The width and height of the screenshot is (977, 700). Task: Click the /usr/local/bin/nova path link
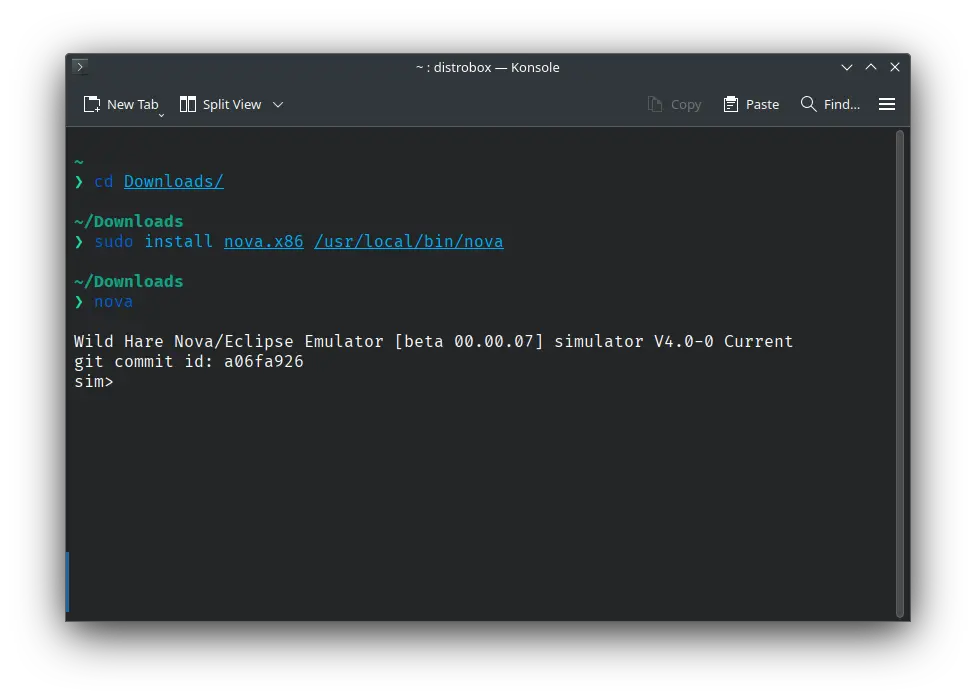click(409, 241)
